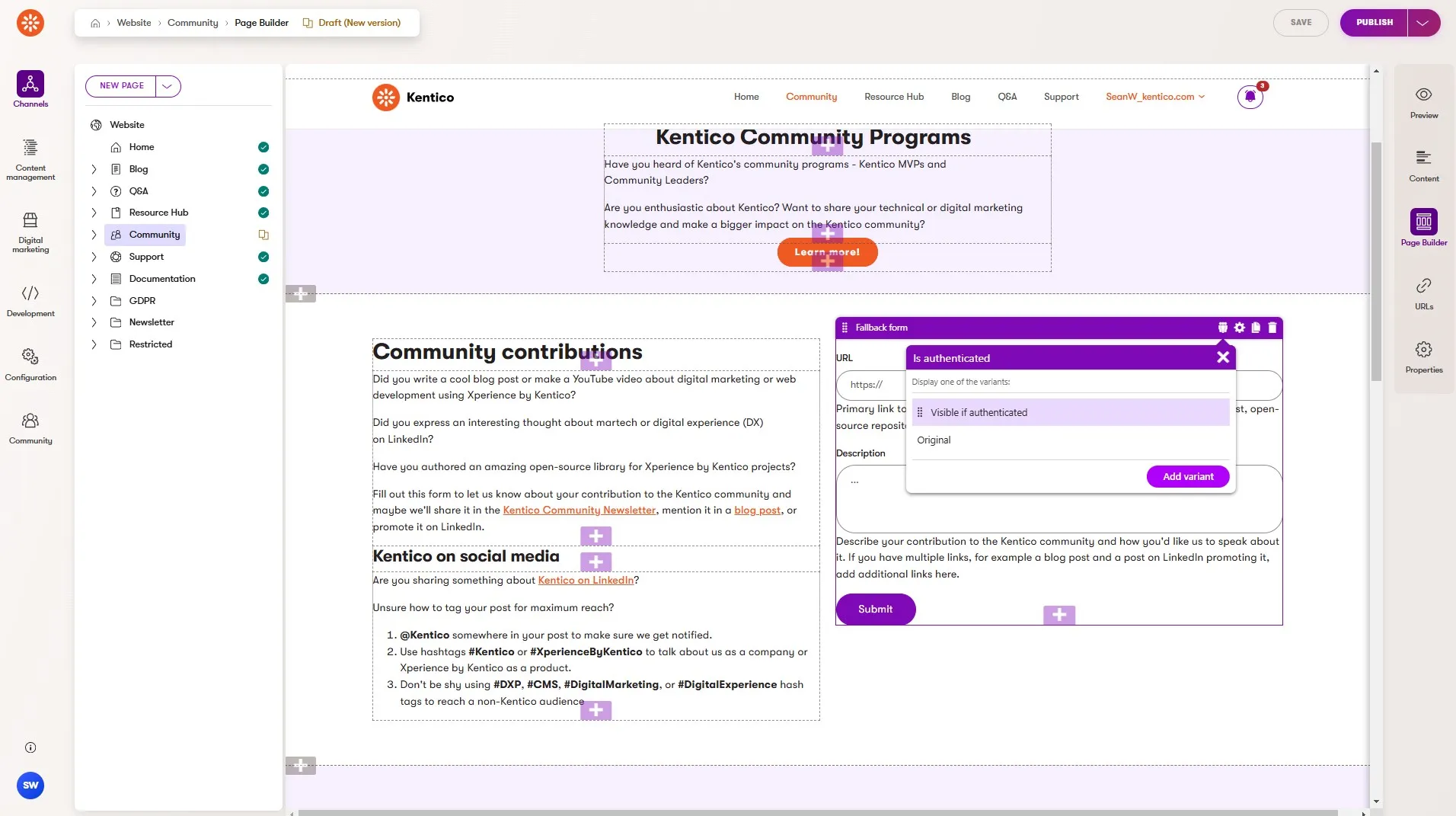Select Website root in content tree
The image size is (1456, 816).
click(x=126, y=125)
